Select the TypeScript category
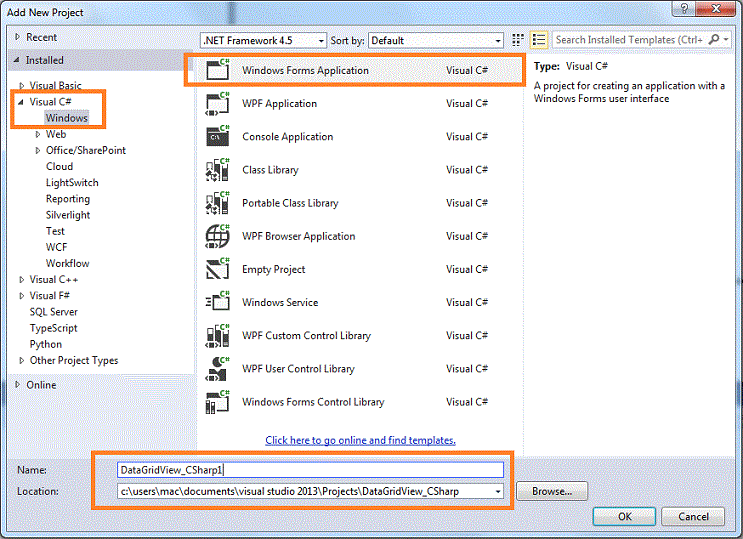The width and height of the screenshot is (743, 539). 54,328
